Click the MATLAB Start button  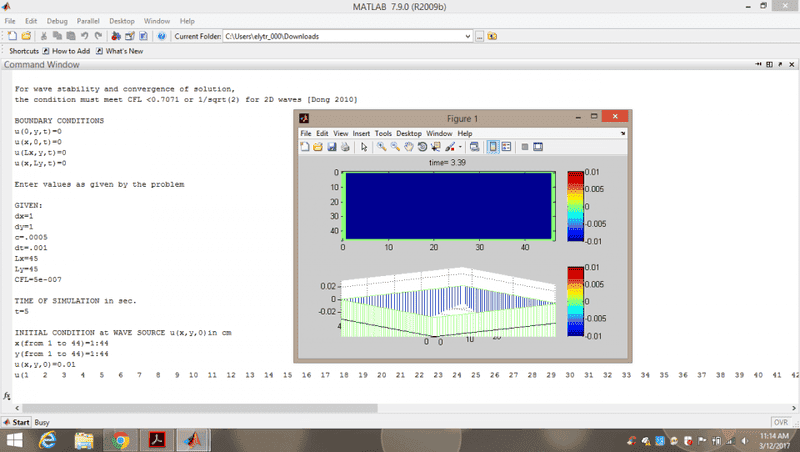tap(15, 423)
